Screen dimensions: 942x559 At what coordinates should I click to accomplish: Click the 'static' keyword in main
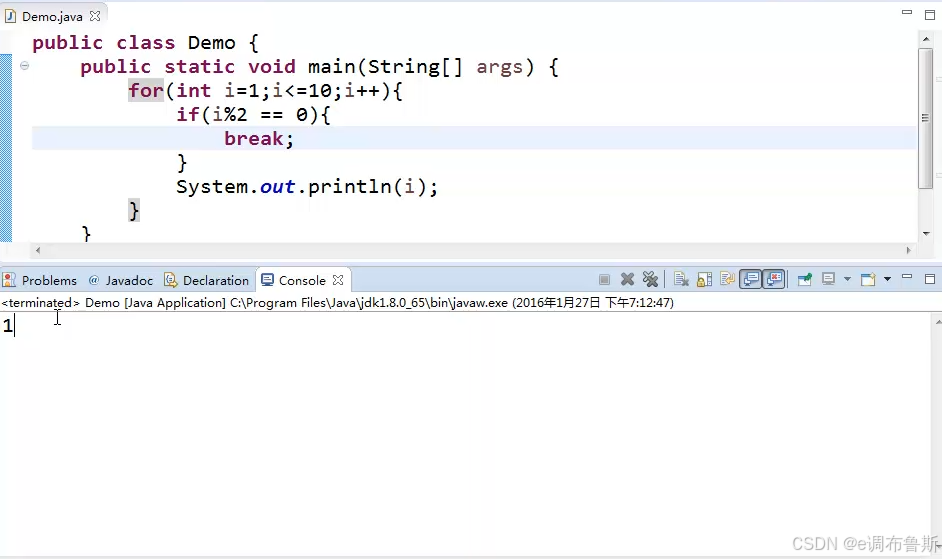click(199, 67)
